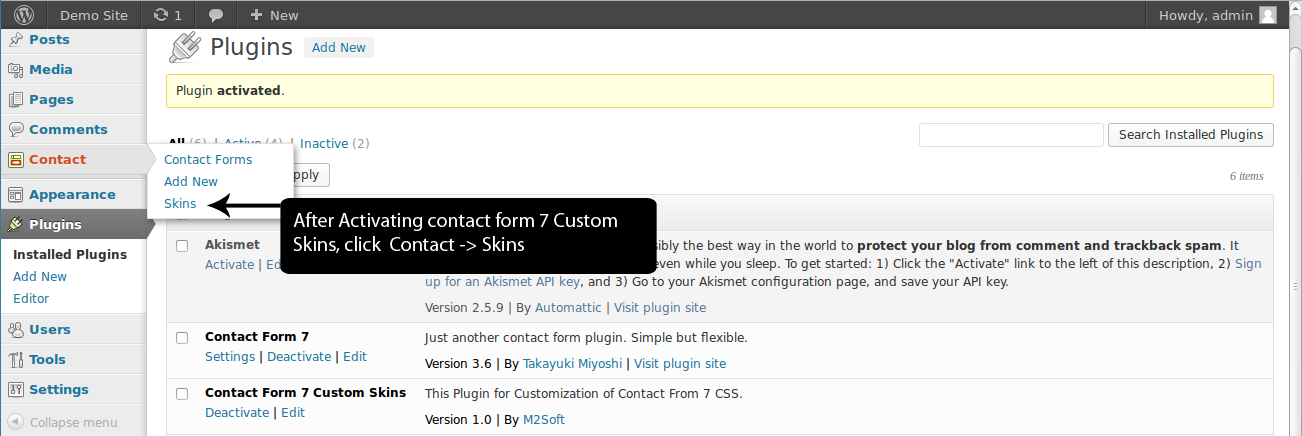Open the comments bubble icon in admin bar
The image size is (1302, 436).
216,15
